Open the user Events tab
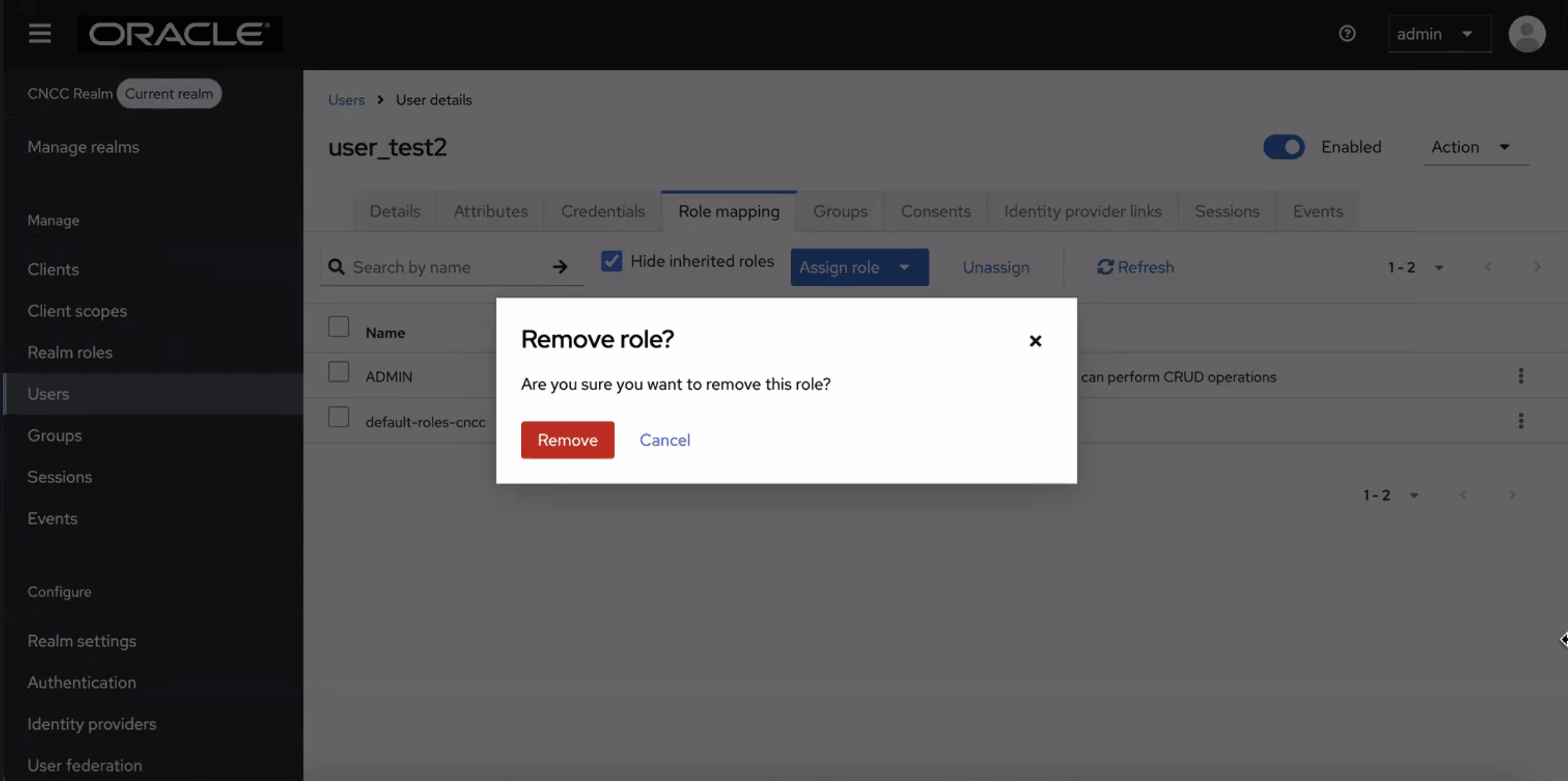Image resolution: width=1568 pixels, height=781 pixels. click(x=1318, y=211)
